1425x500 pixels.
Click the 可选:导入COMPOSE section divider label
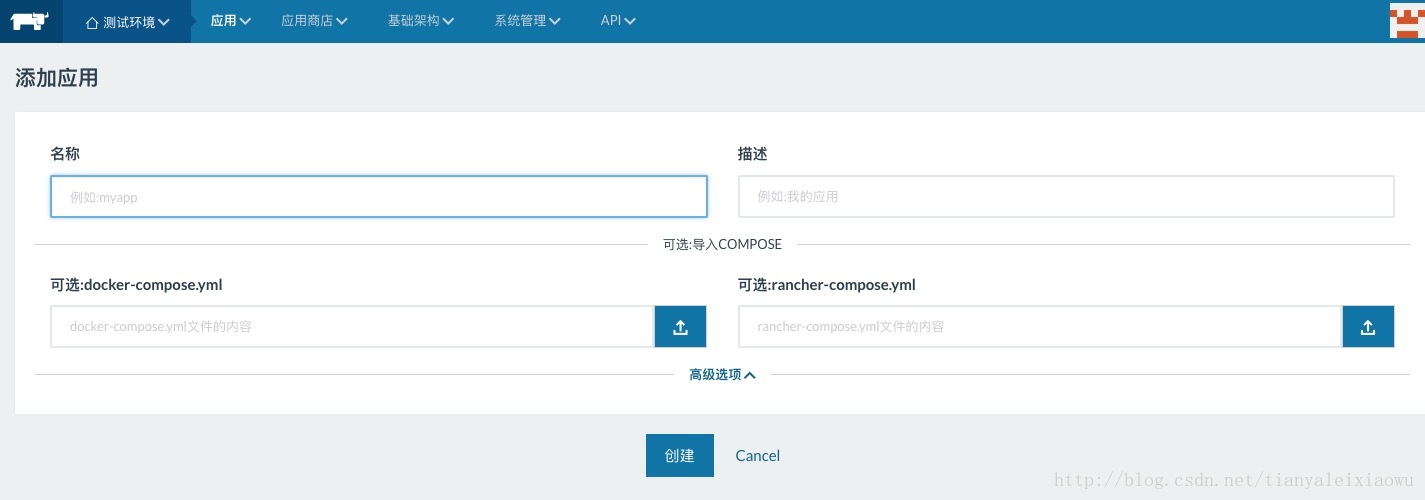coord(722,244)
